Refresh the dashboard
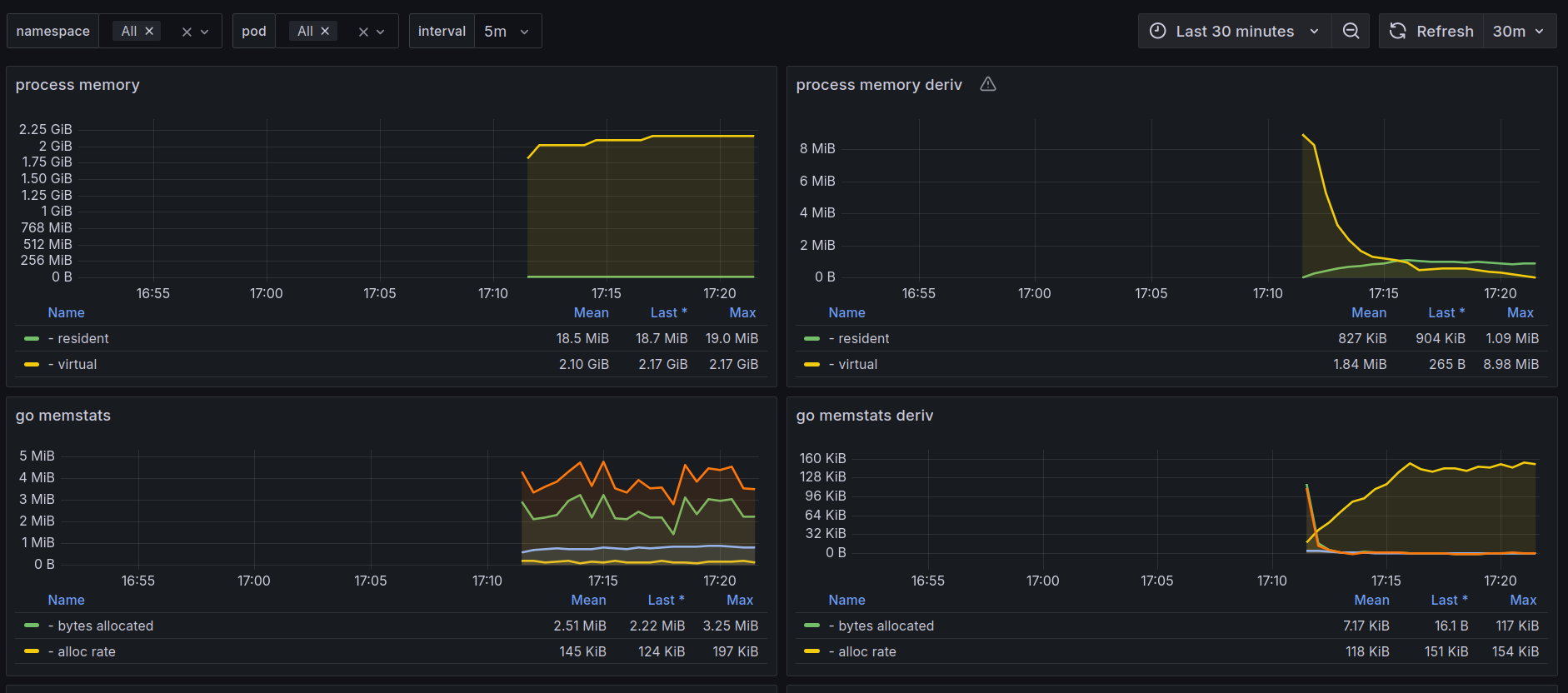Image resolution: width=1568 pixels, height=693 pixels. (1431, 31)
